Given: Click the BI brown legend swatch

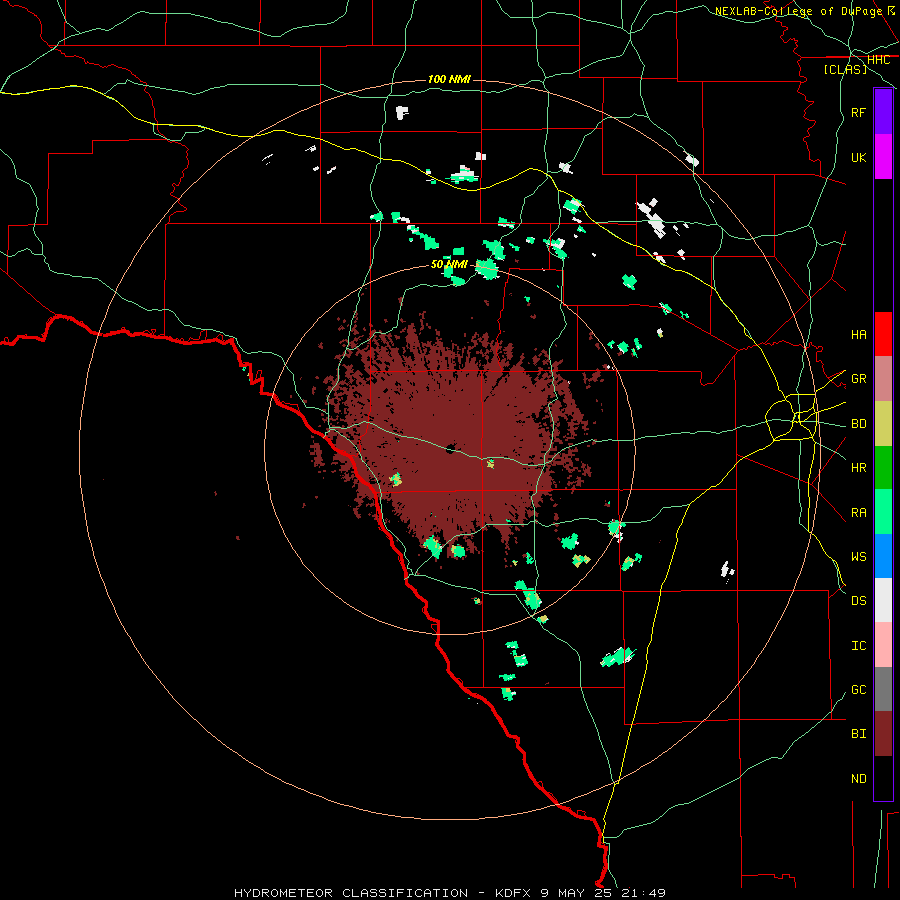Looking at the screenshot, I should 883,734.
